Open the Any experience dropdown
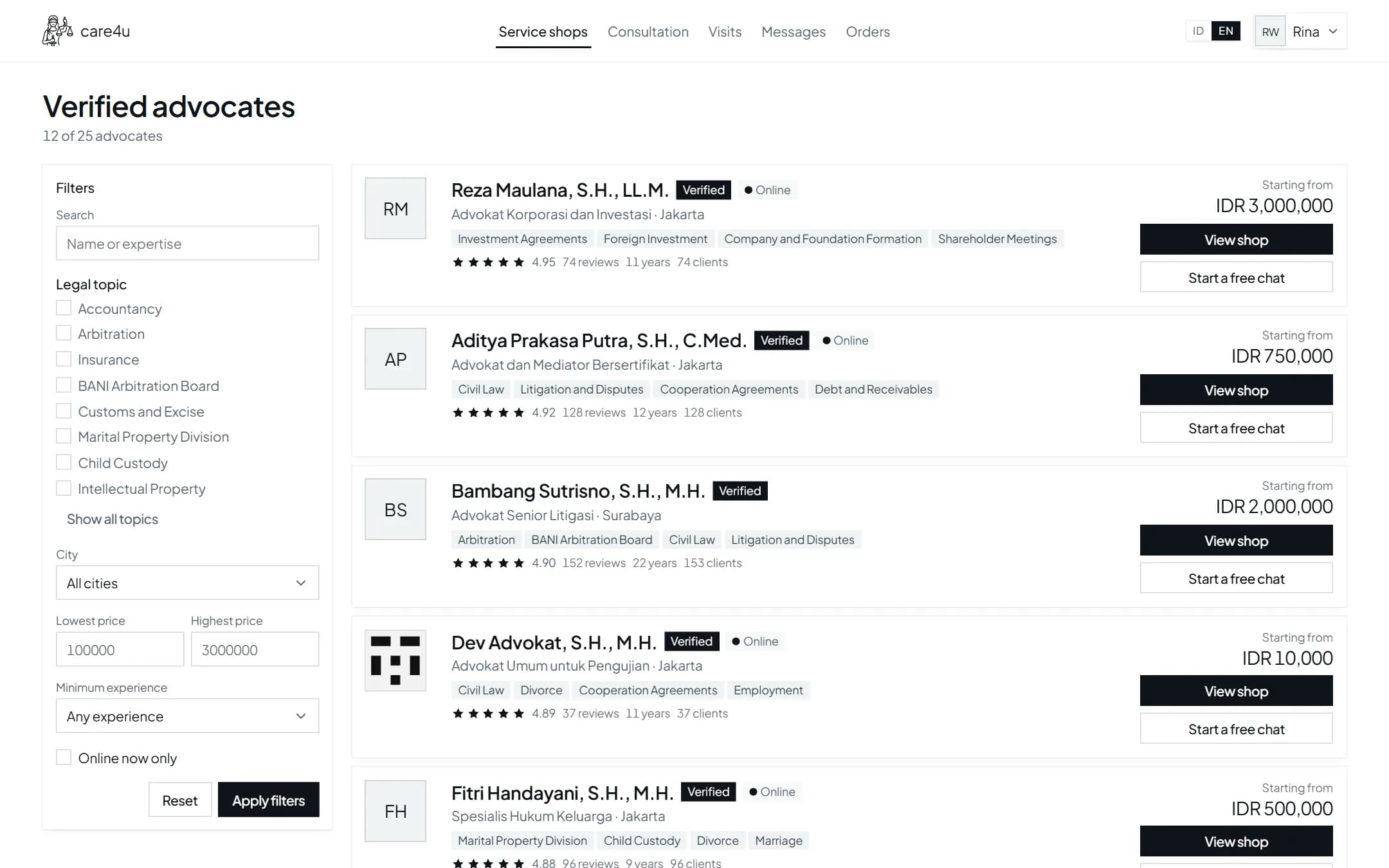 (187, 716)
